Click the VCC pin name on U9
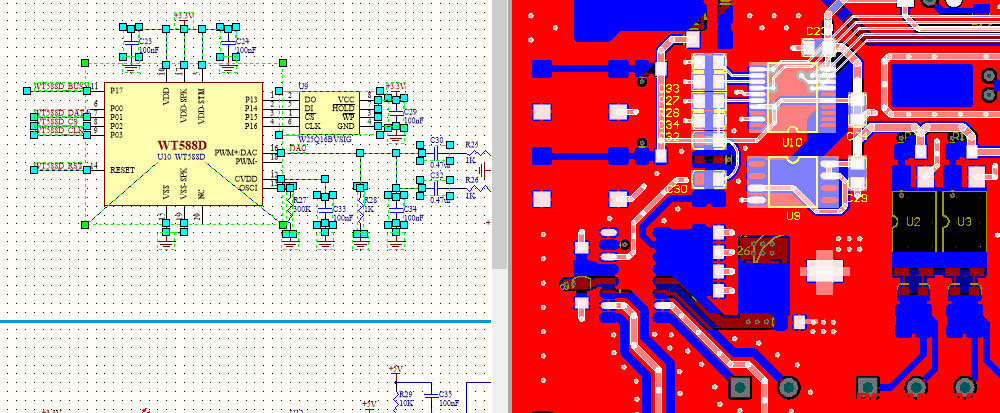The width and height of the screenshot is (1000, 413). click(x=346, y=100)
